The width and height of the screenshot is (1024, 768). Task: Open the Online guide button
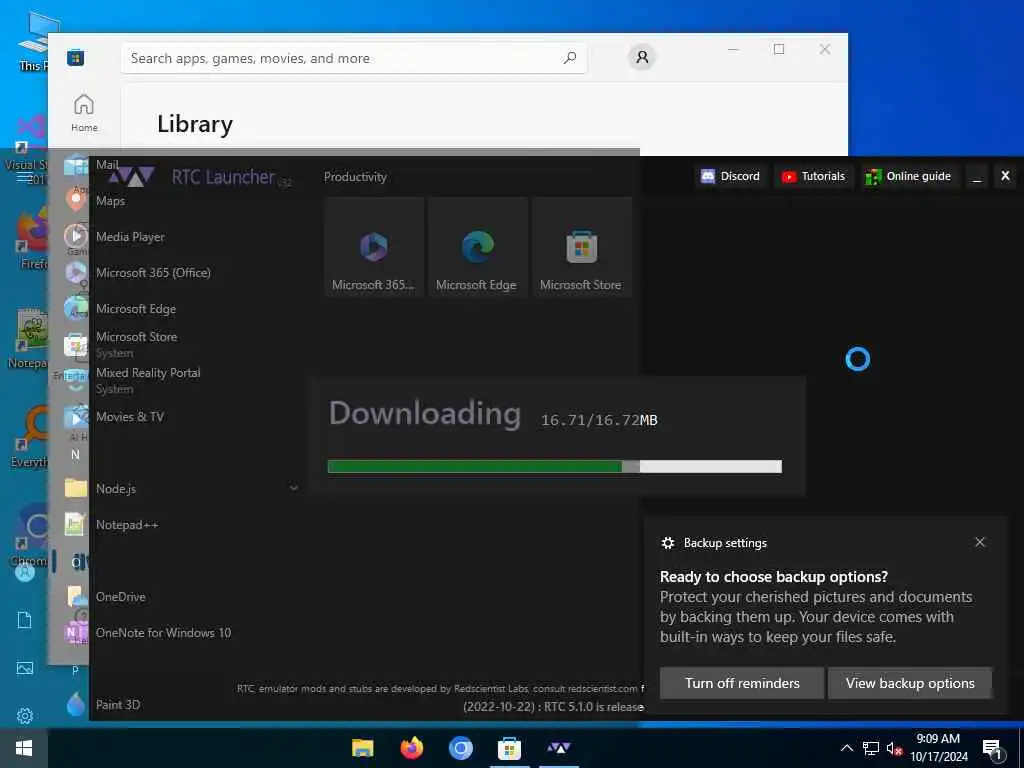coord(908,176)
